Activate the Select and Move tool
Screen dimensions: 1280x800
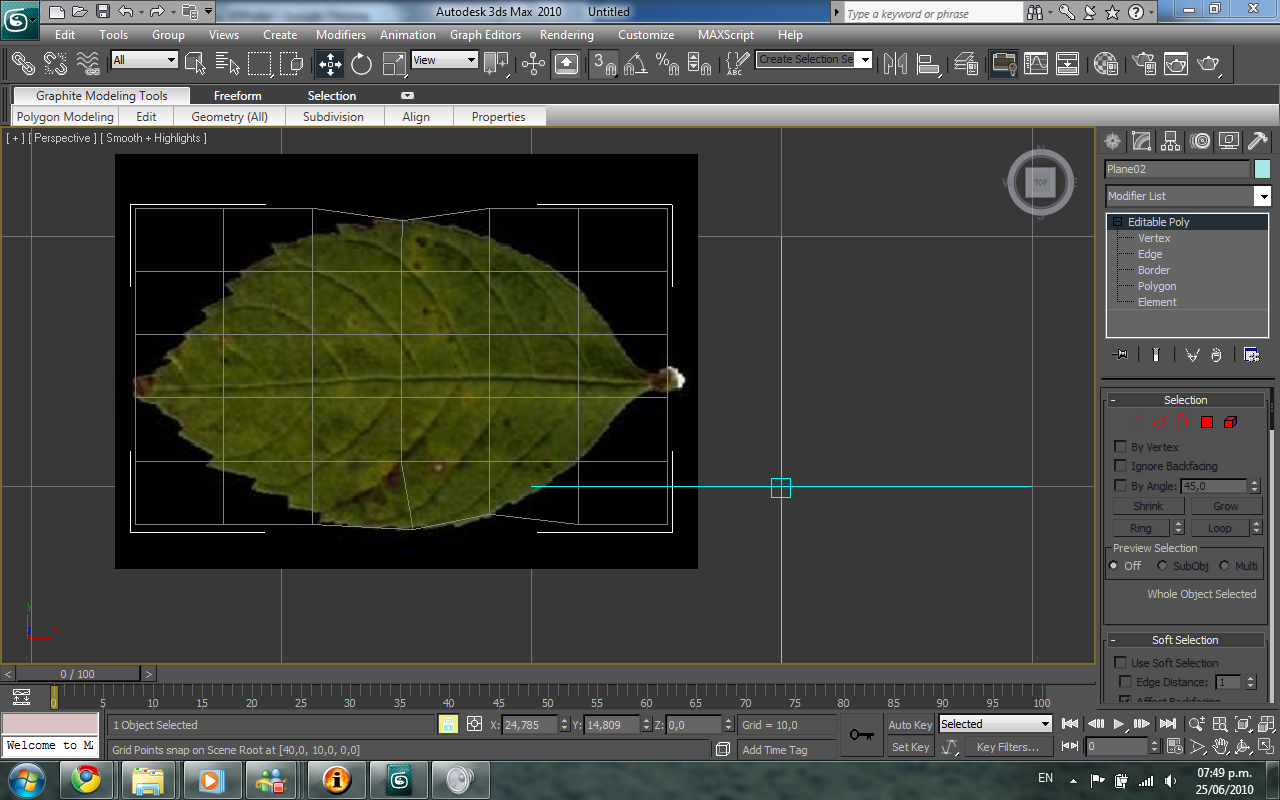tap(329, 64)
